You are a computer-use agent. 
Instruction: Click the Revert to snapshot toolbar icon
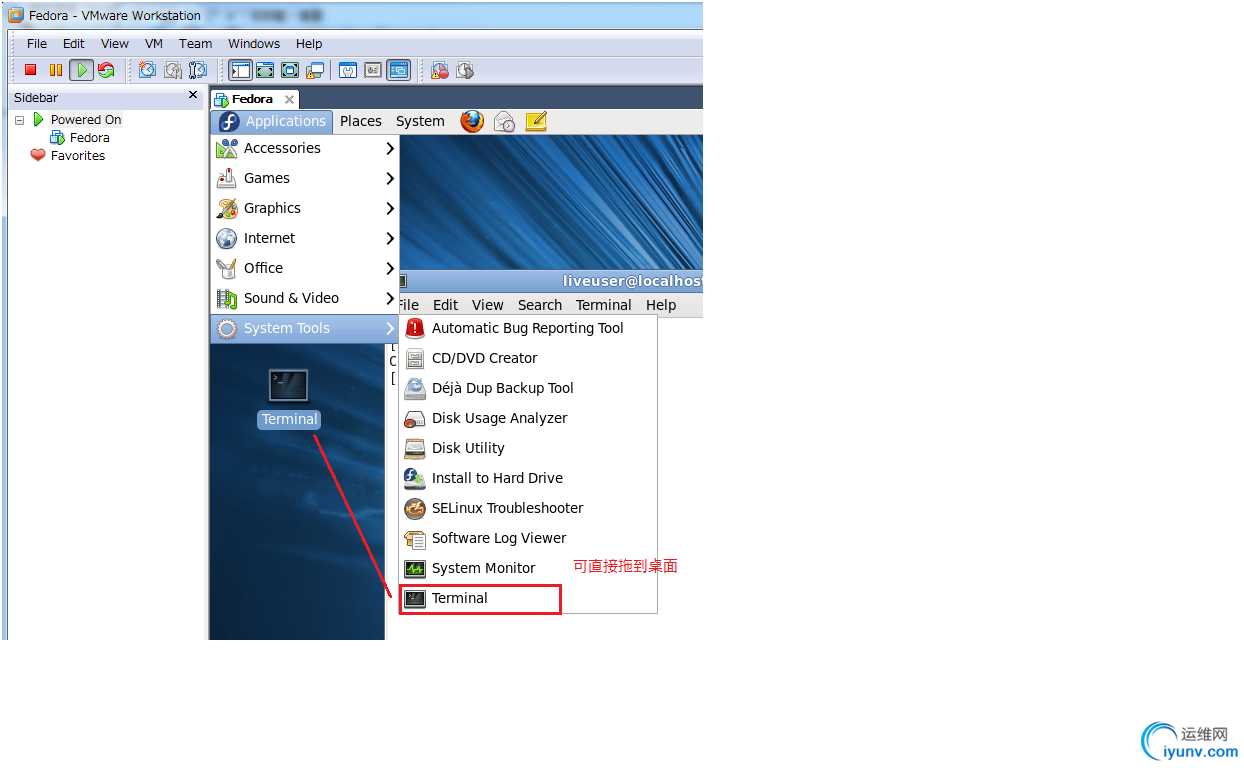click(x=173, y=70)
